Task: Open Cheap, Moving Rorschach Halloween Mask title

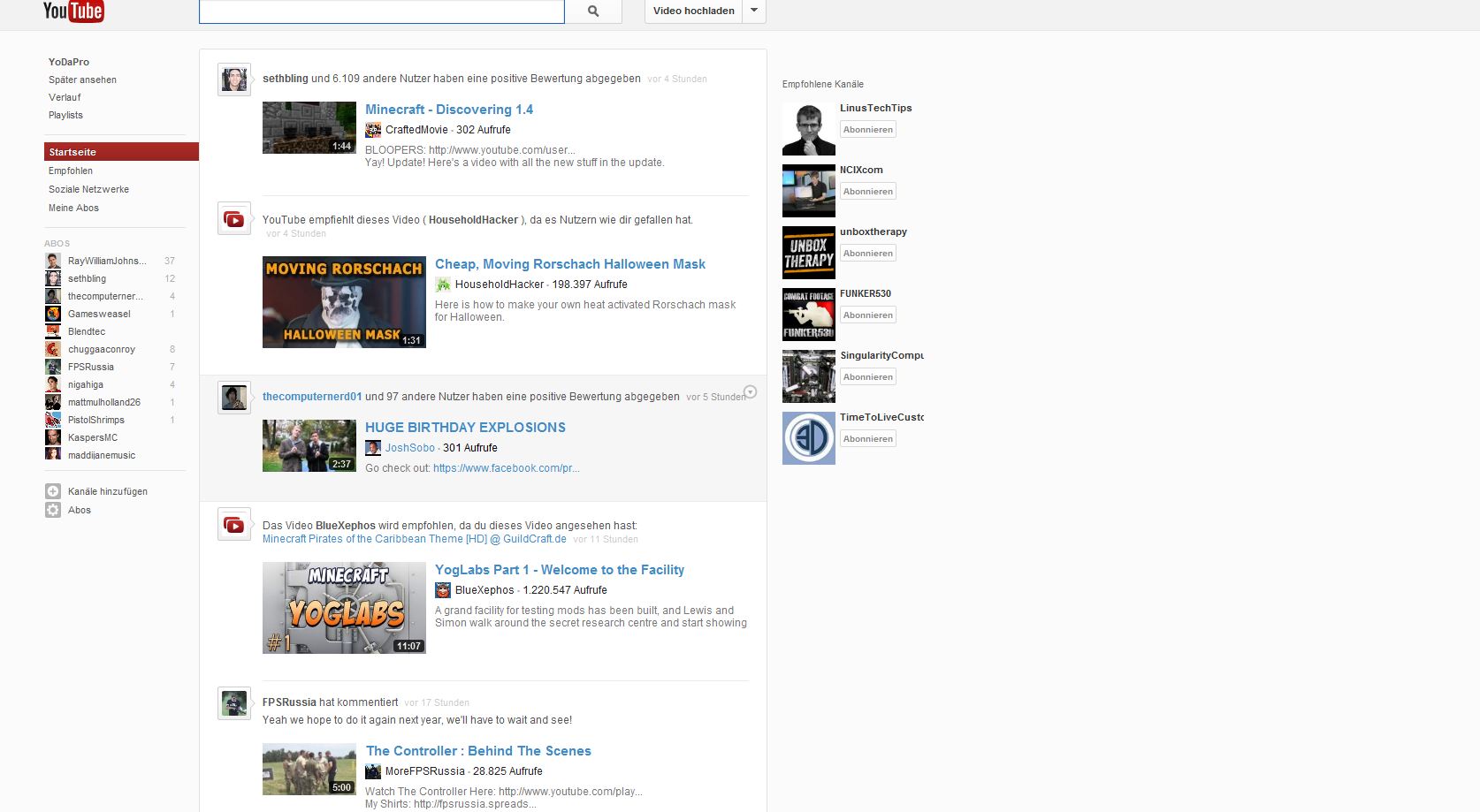Action: click(x=570, y=264)
